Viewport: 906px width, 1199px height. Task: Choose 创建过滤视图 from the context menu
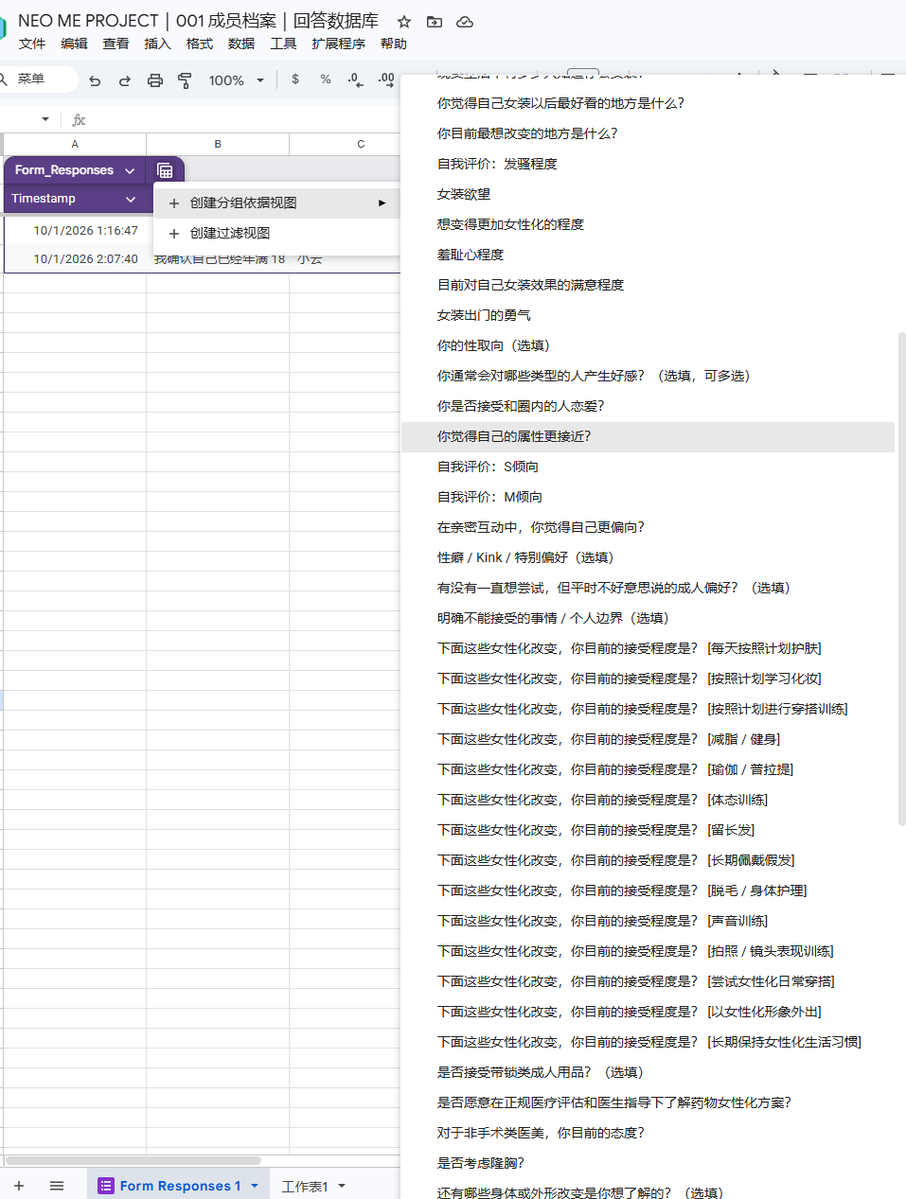coord(277,233)
